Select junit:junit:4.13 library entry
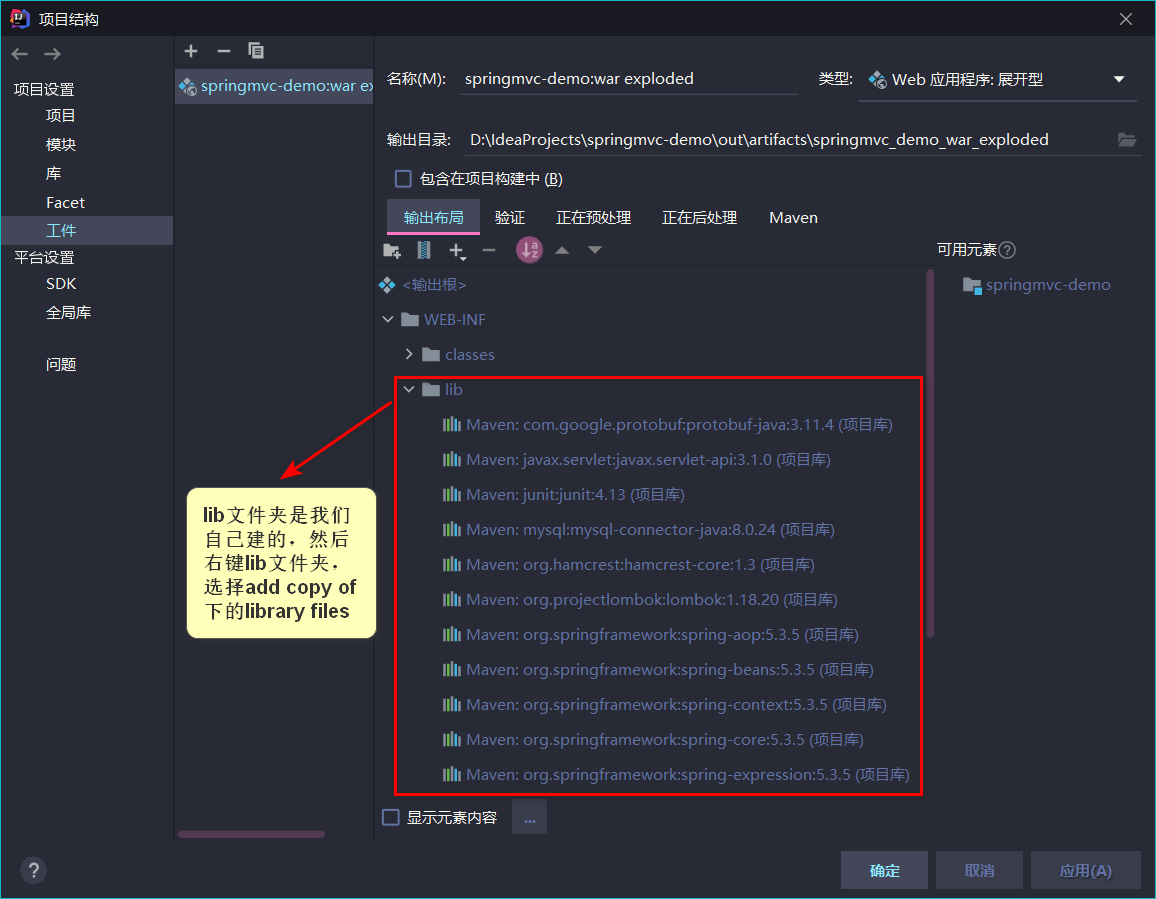 [x=563, y=495]
